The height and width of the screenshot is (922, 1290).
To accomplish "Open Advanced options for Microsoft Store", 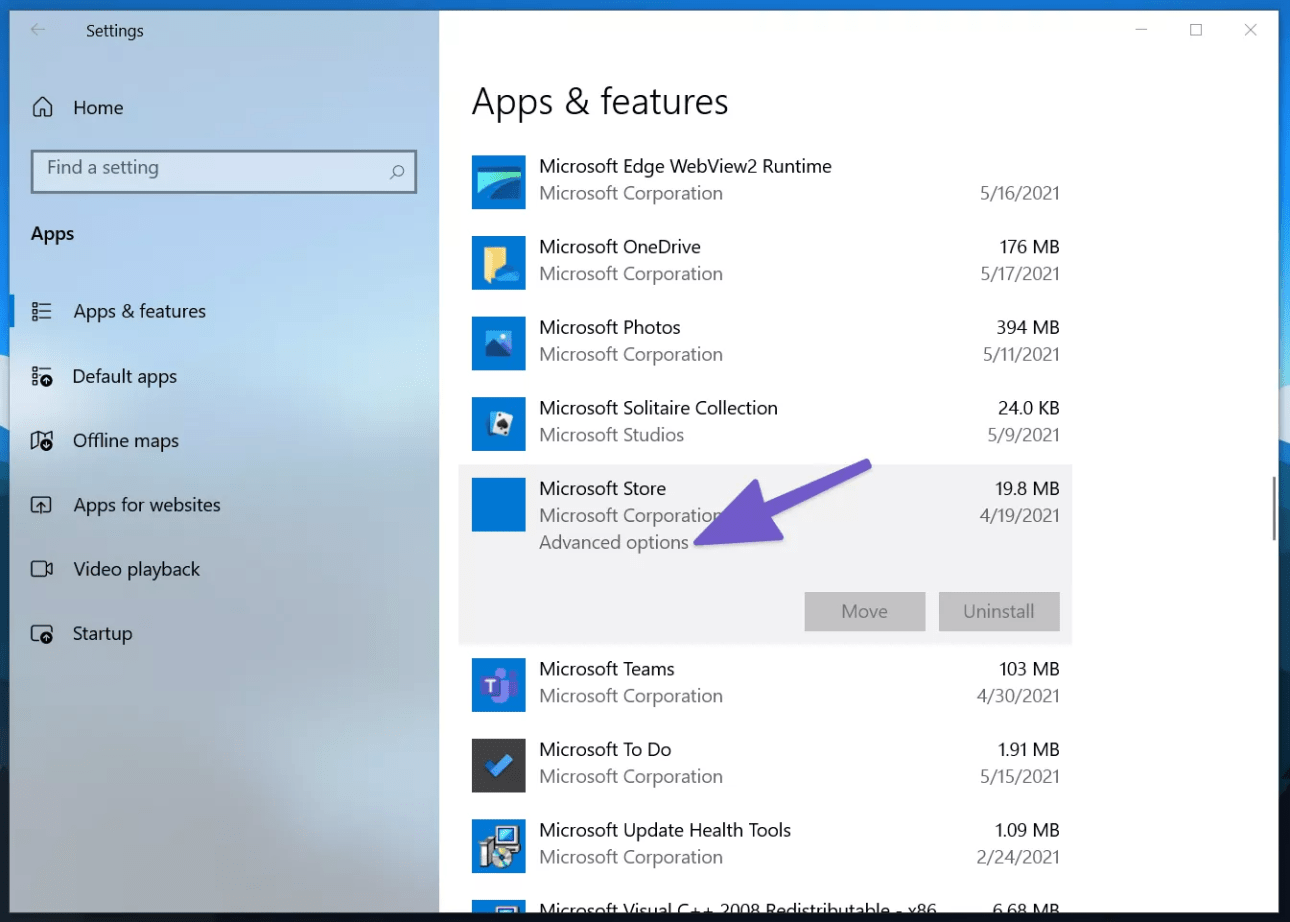I will tap(613, 542).
